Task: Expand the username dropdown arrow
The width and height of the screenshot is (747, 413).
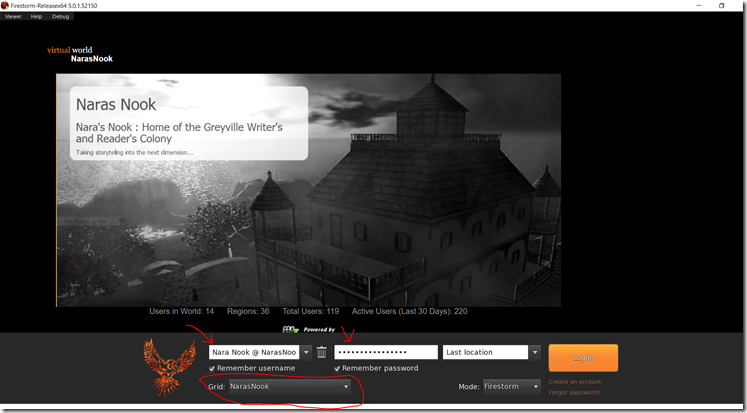Action: pyautogui.click(x=306, y=352)
